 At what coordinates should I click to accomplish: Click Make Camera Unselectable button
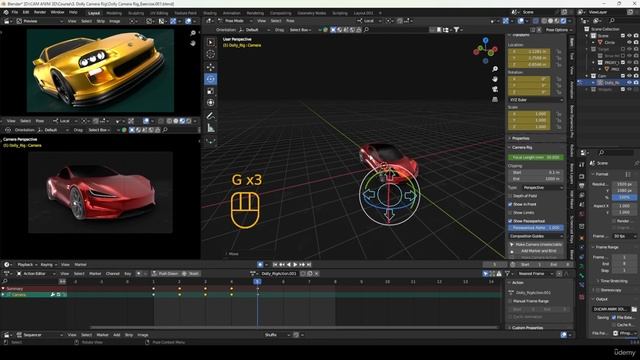pos(536,244)
